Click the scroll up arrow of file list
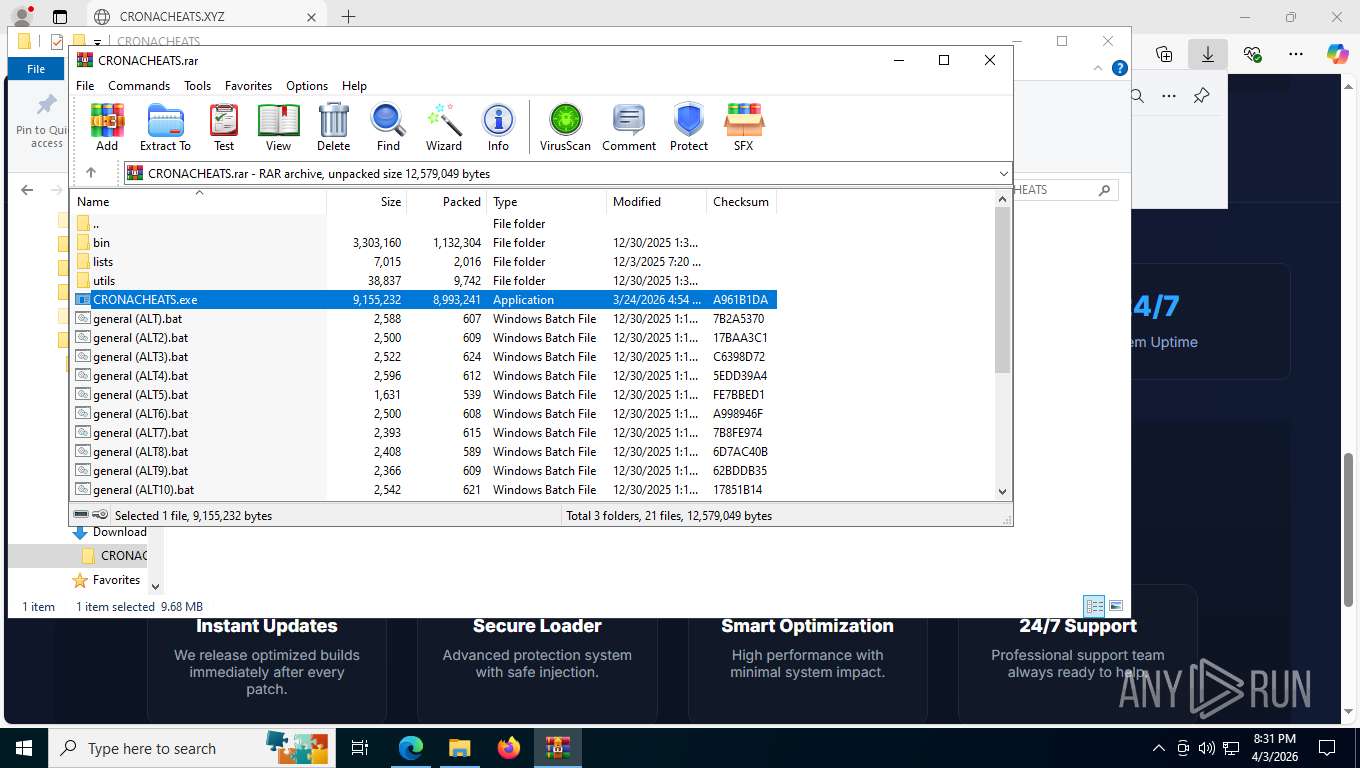Image resolution: width=1360 pixels, height=768 pixels. 1003,199
